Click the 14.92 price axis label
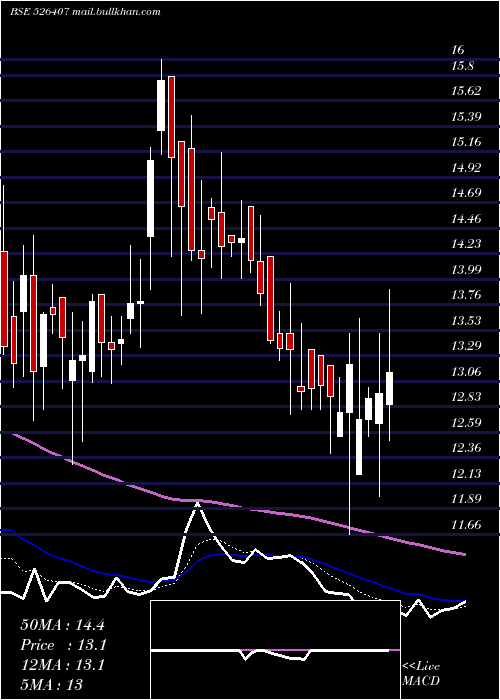This screenshot has height=700, width=500. pos(466,168)
